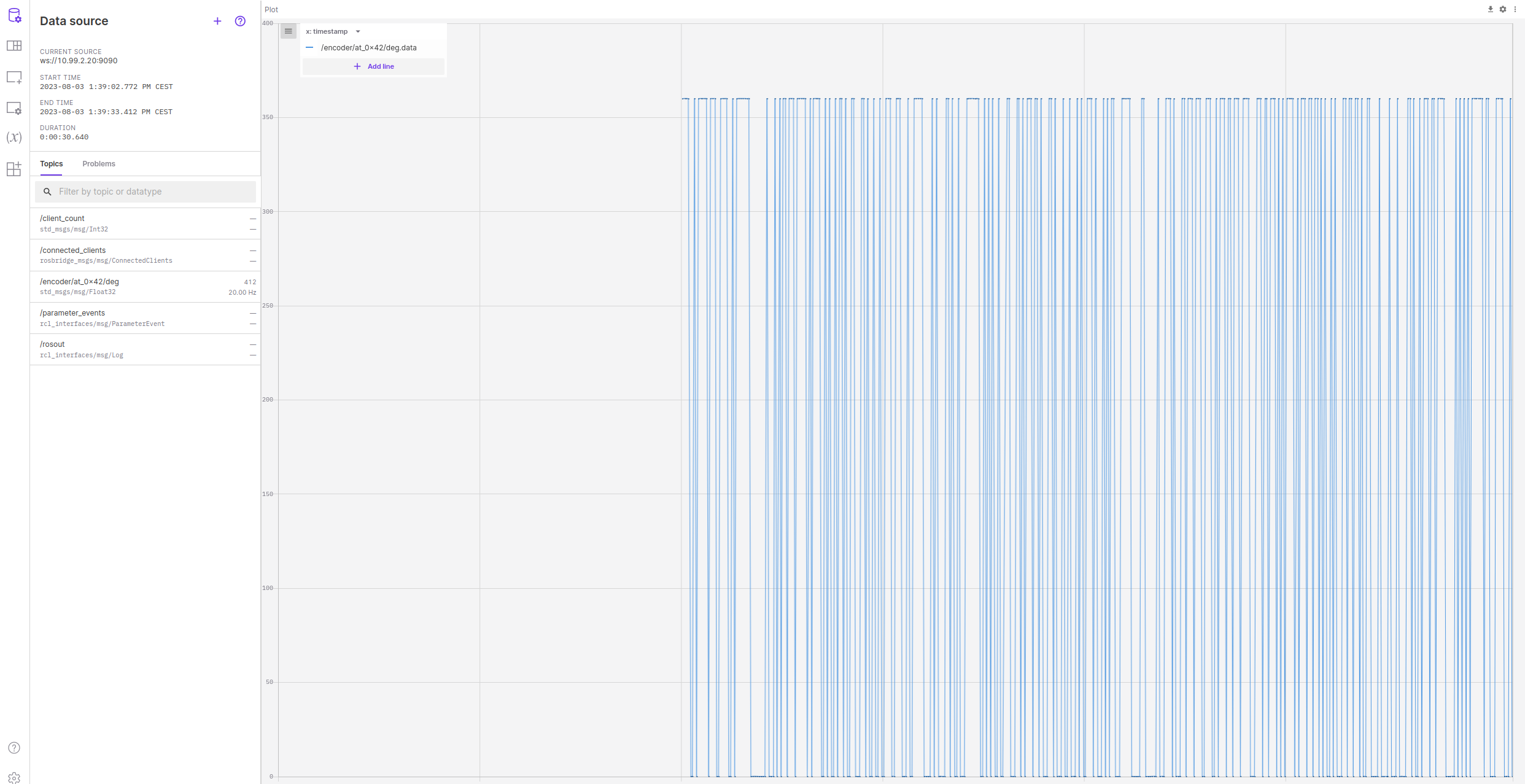Click the Add line button
This screenshot has width=1525, height=784.
click(373, 66)
